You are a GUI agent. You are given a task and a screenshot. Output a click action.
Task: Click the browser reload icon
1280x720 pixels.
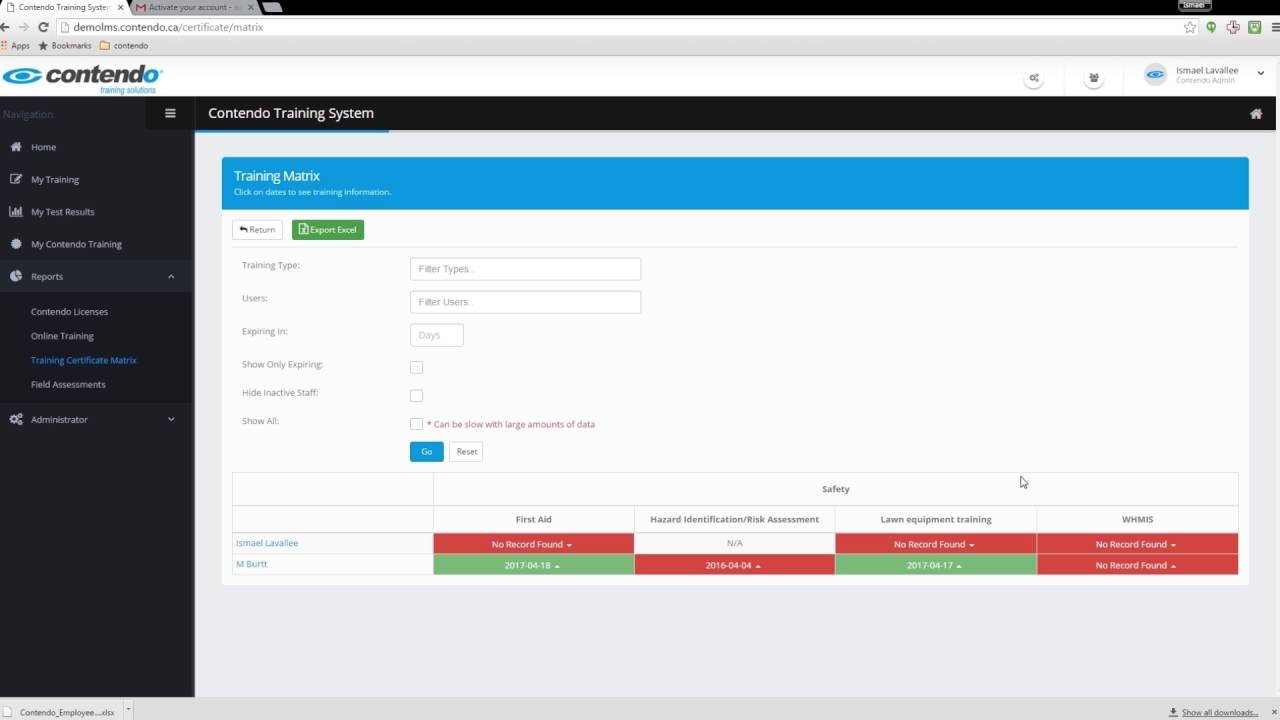point(43,27)
